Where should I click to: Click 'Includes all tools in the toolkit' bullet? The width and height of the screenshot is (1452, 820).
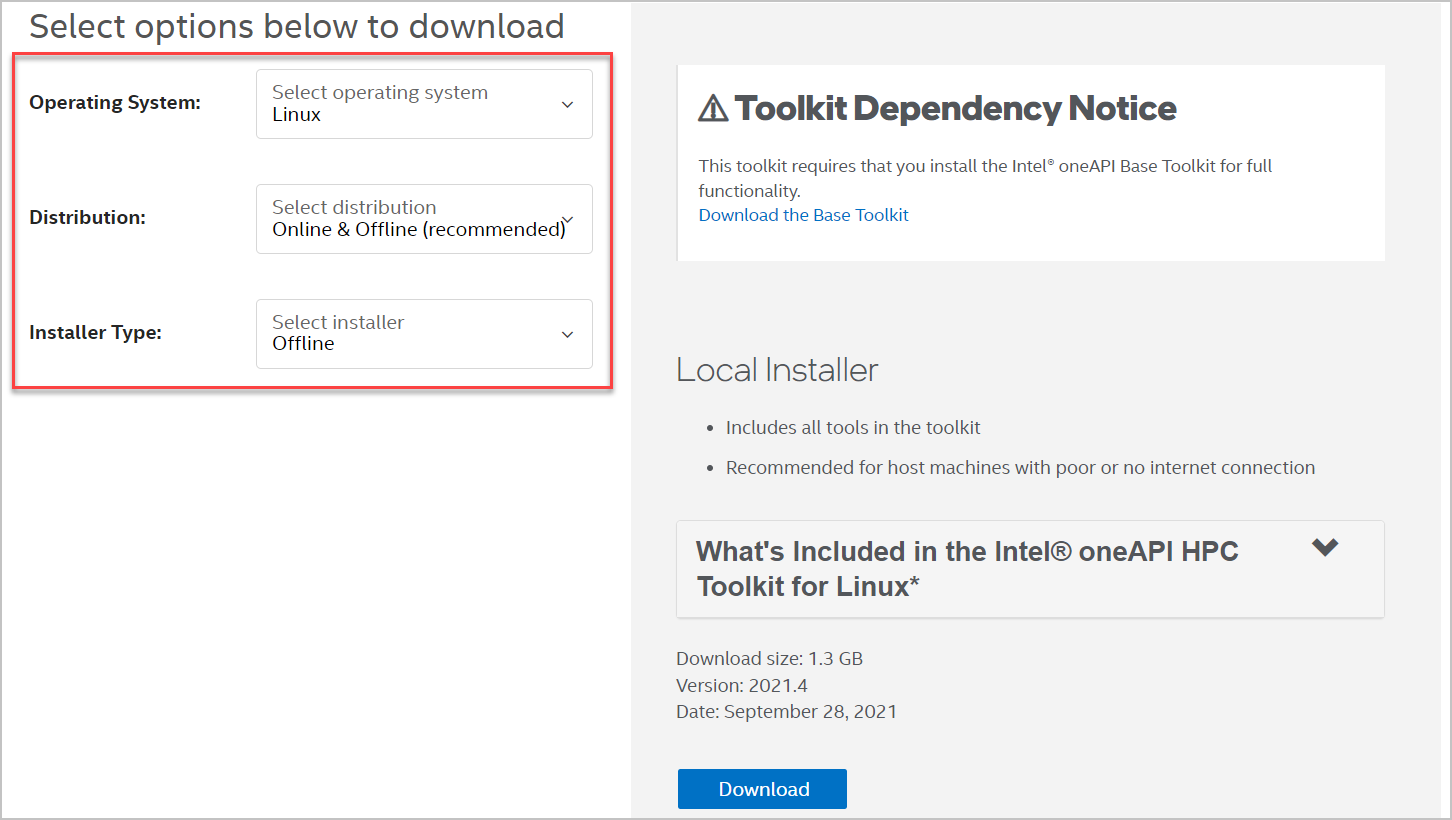coord(853,428)
